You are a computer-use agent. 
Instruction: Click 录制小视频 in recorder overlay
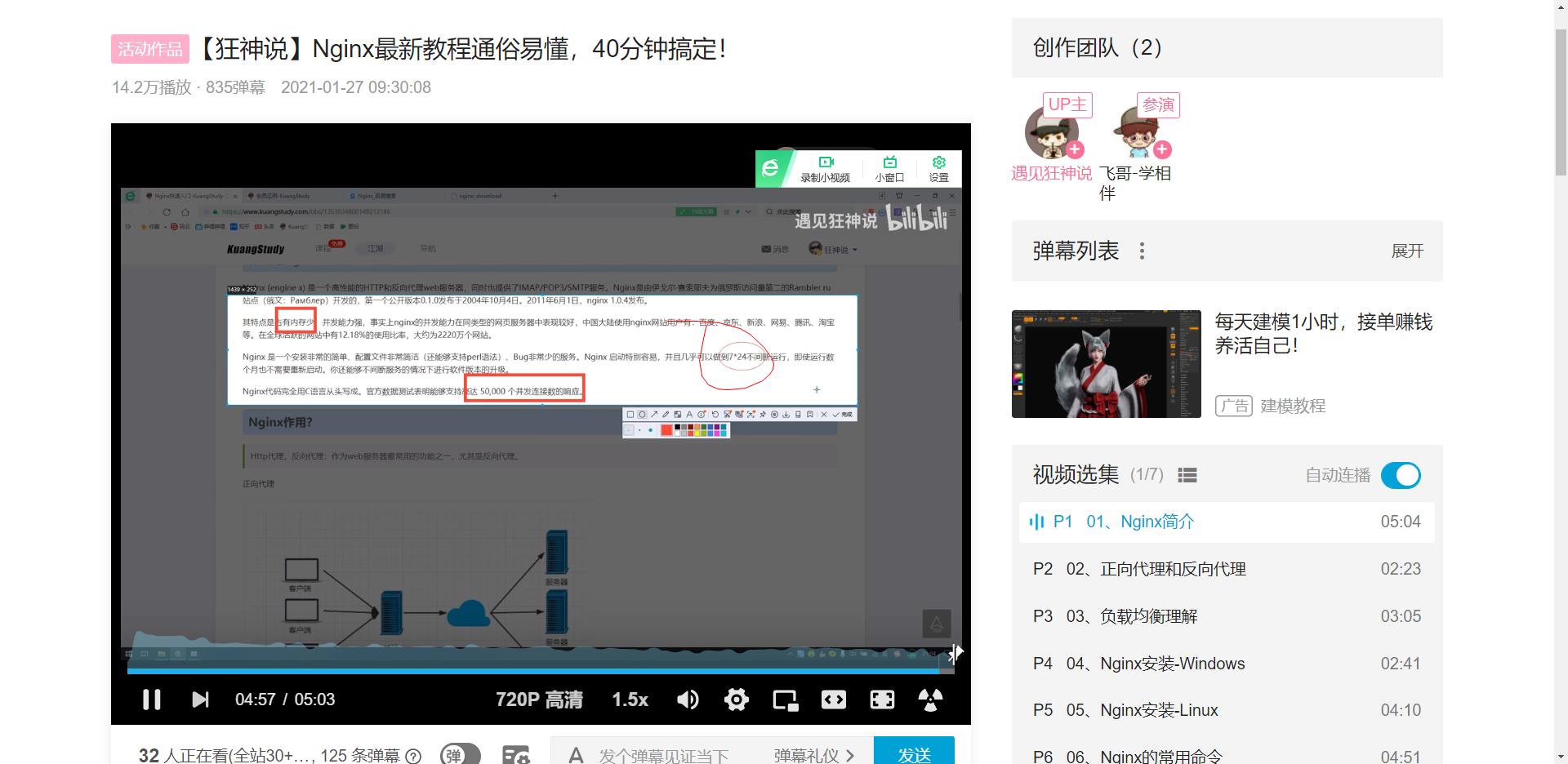(x=826, y=169)
